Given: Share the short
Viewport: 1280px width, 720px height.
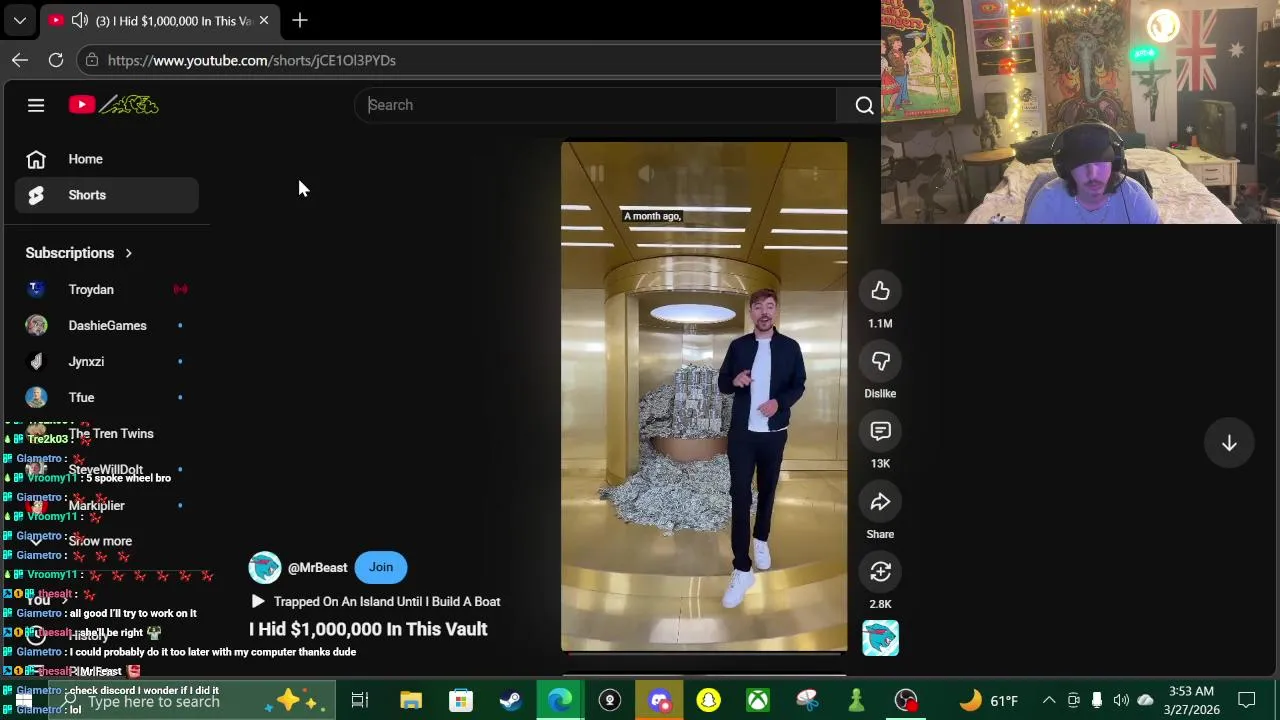Looking at the screenshot, I should 880,502.
